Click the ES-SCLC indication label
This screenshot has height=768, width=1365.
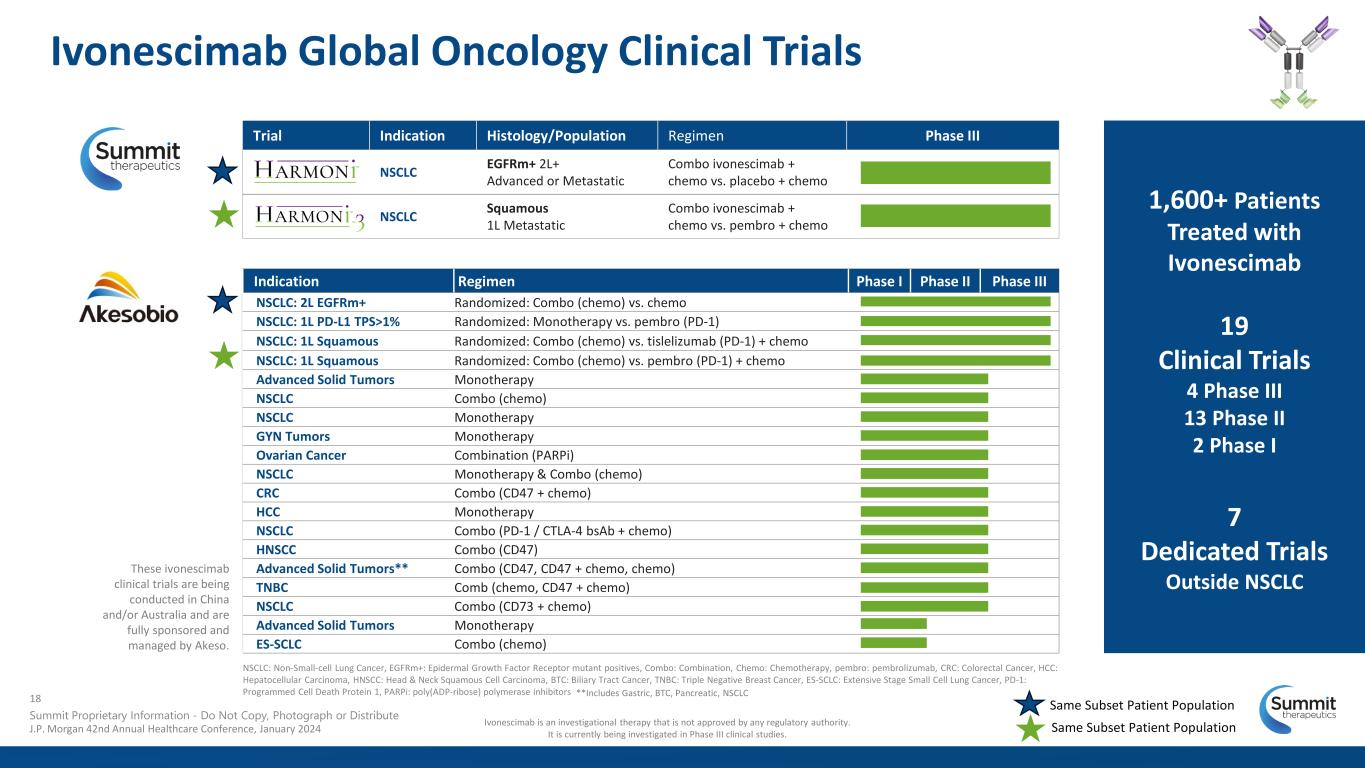[279, 644]
